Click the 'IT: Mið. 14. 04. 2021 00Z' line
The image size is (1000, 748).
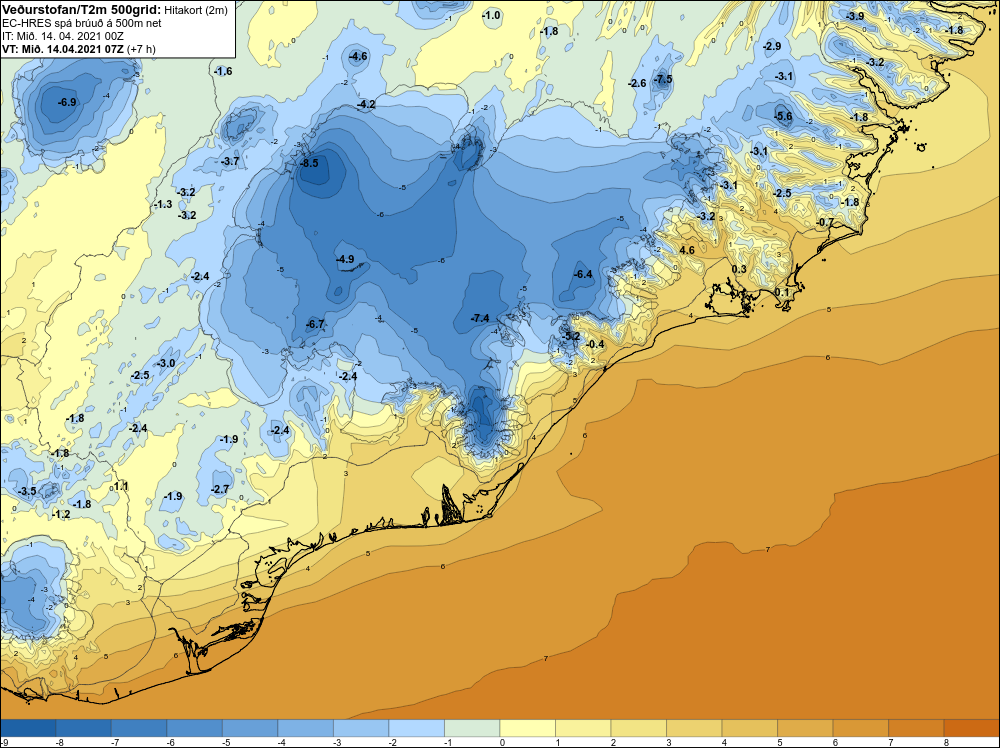pyautogui.click(x=62, y=36)
